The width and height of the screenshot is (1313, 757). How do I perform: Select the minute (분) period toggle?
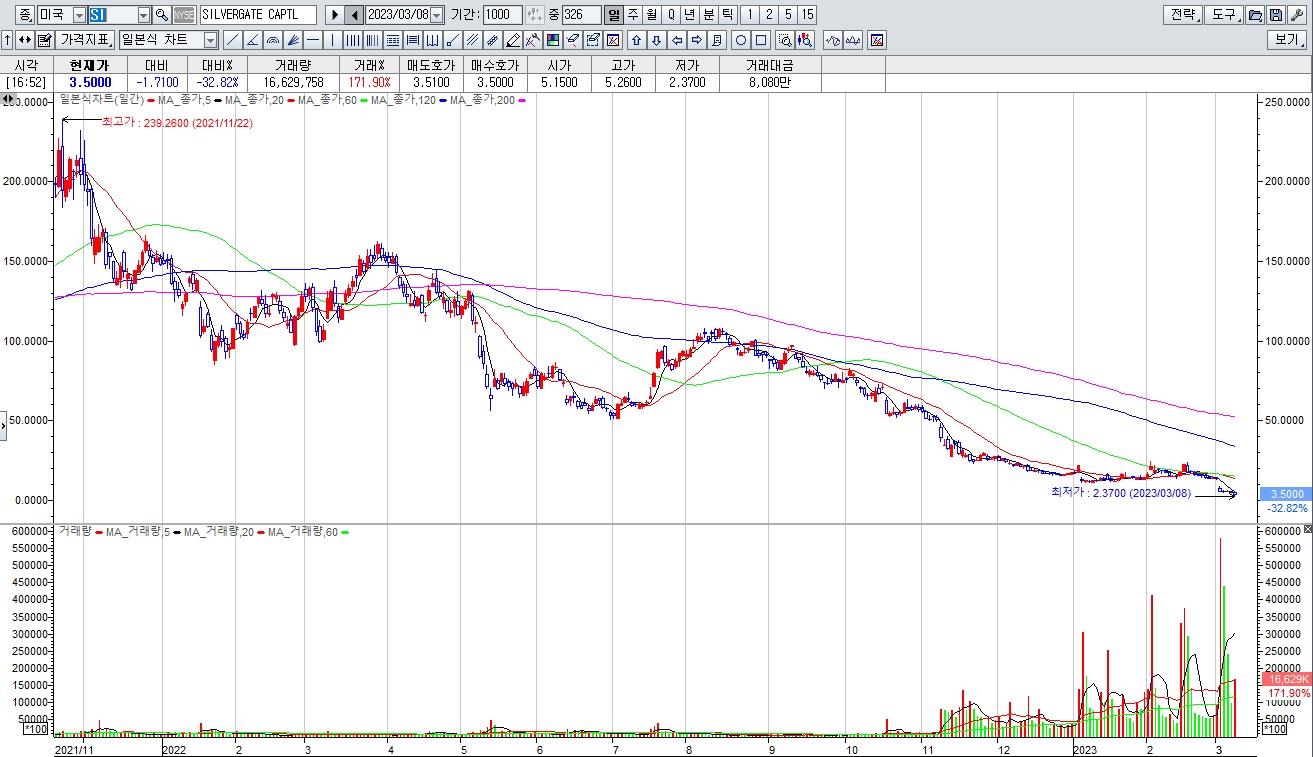[709, 15]
